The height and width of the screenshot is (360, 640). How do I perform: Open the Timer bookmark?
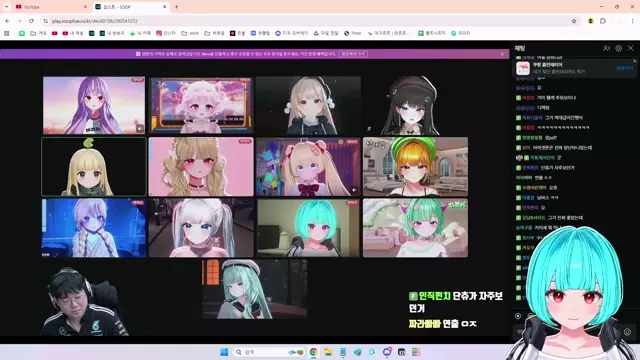(x=353, y=33)
